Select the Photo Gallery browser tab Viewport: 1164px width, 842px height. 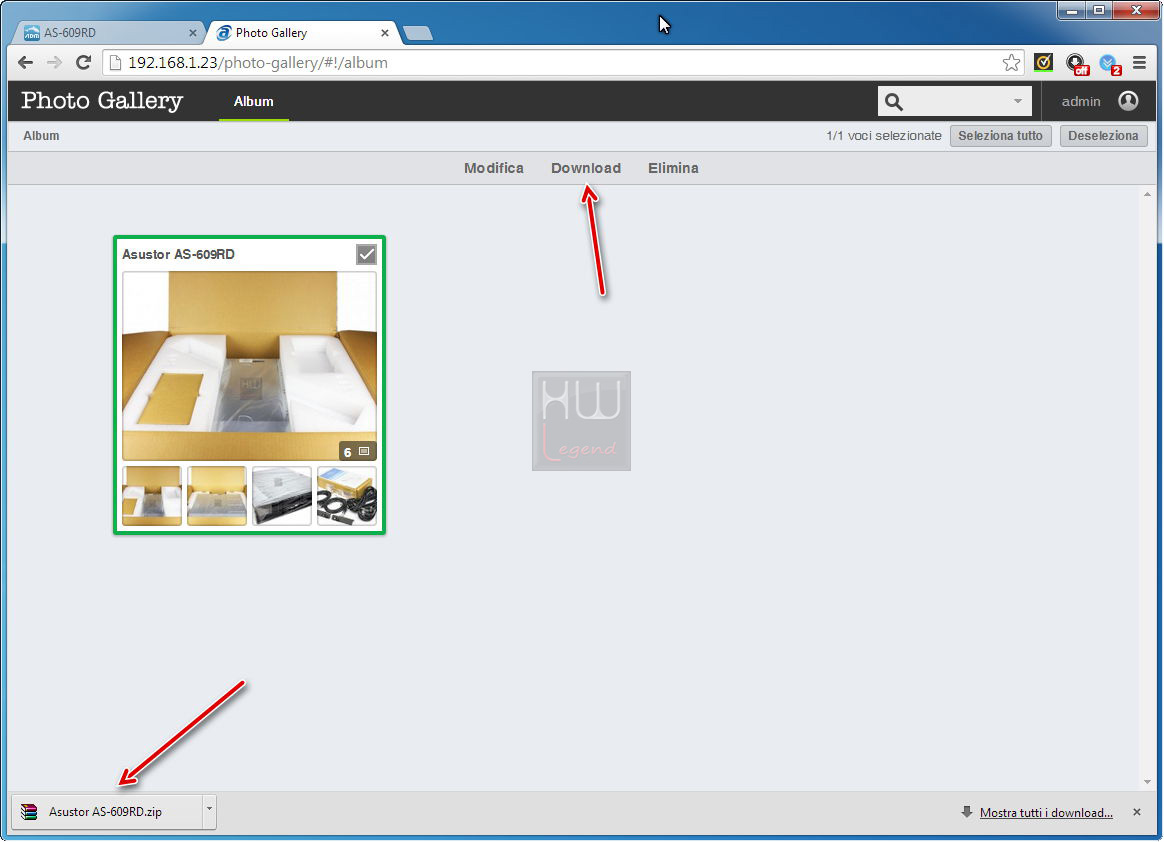coord(303,33)
